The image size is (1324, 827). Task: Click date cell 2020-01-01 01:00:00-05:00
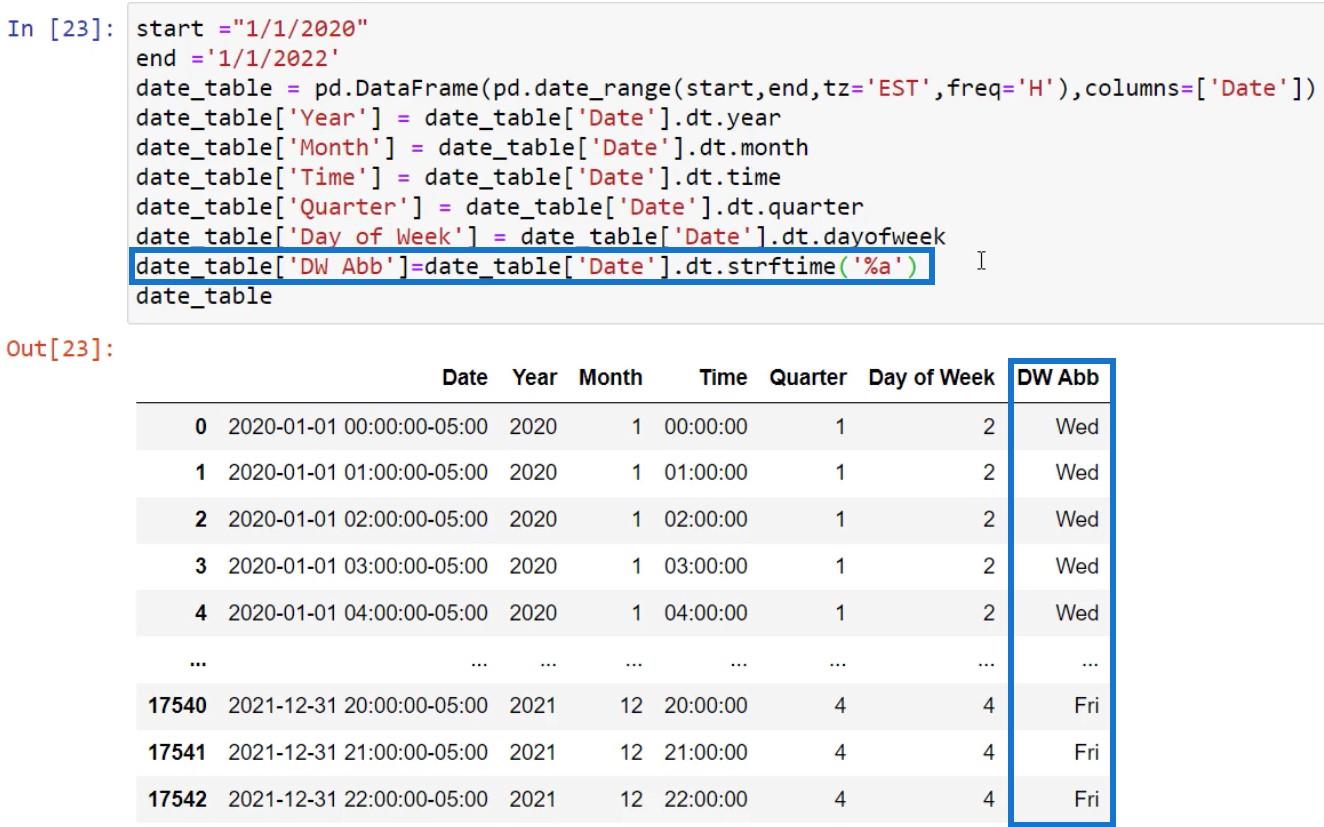[358, 472]
